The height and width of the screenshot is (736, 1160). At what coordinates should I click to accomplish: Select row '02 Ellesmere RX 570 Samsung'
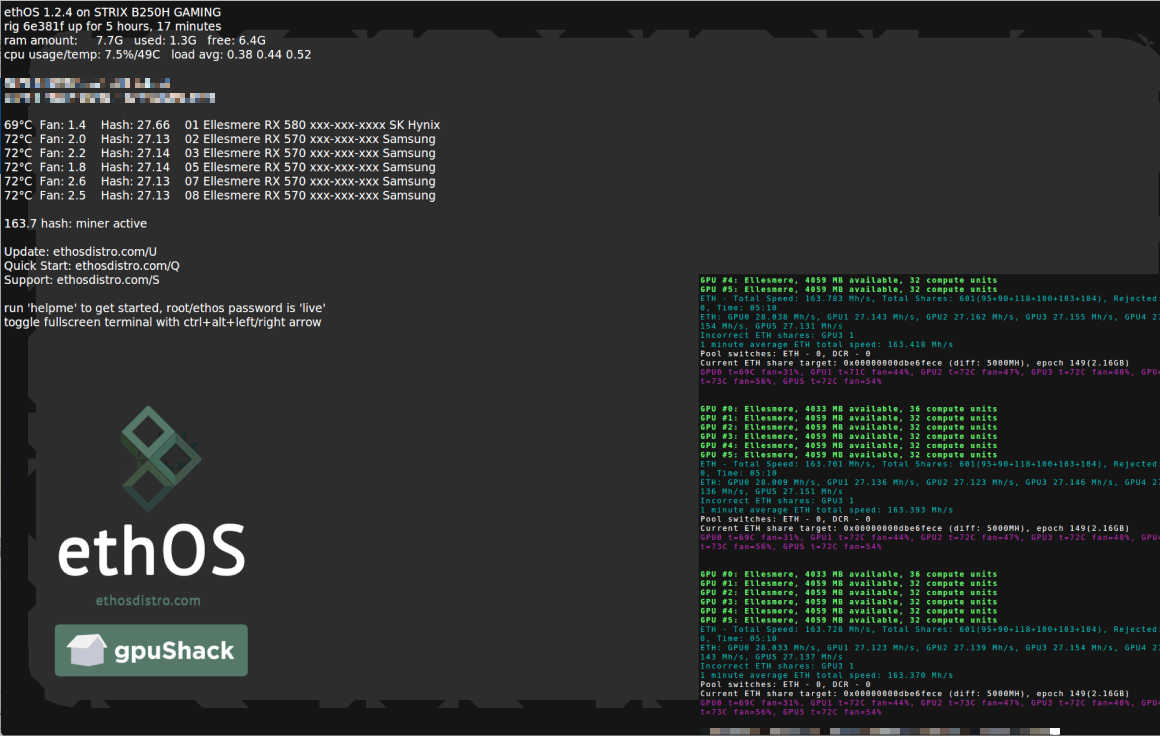tap(220, 139)
